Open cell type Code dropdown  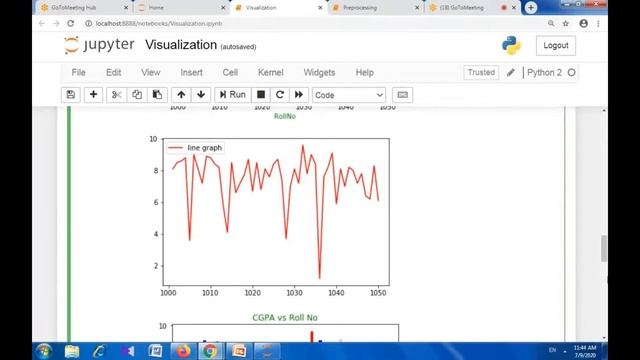(x=349, y=95)
